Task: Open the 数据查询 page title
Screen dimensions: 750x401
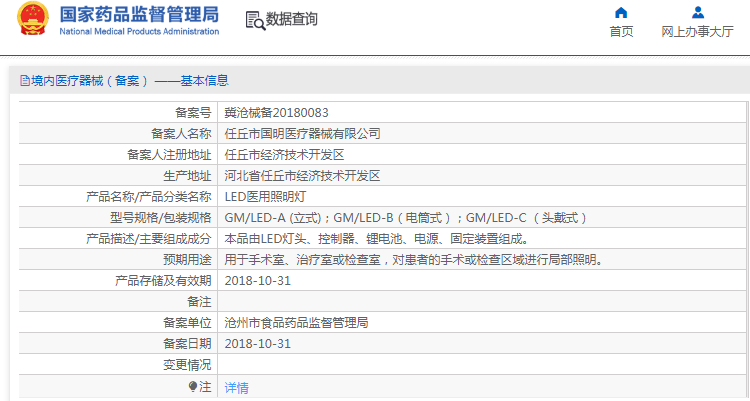Action: (x=292, y=20)
